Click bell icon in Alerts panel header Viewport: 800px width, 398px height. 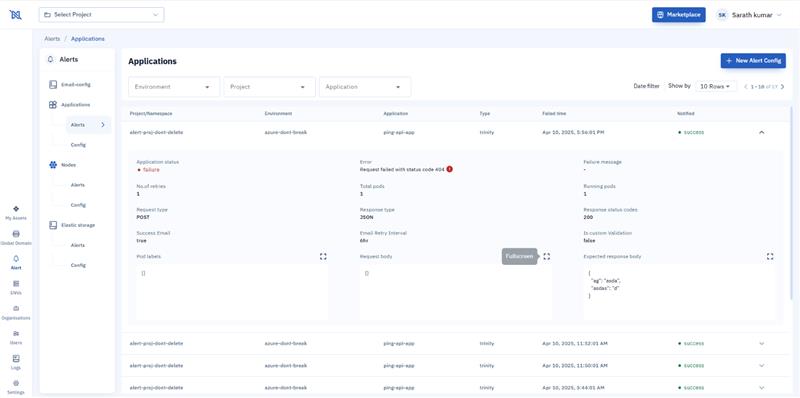50,59
